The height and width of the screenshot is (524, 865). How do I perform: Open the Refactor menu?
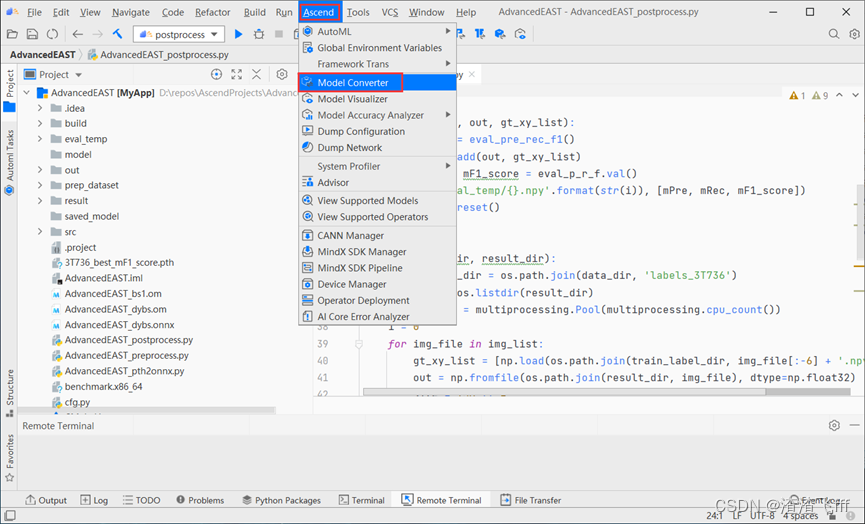[212, 12]
